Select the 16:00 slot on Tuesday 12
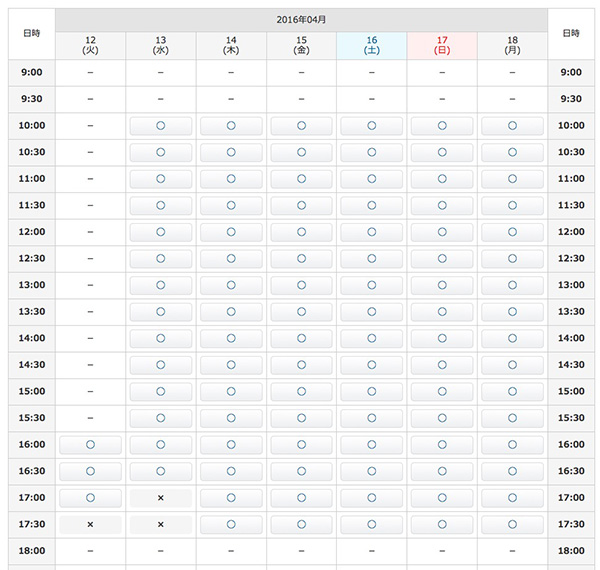The width and height of the screenshot is (600, 570). click(90, 444)
